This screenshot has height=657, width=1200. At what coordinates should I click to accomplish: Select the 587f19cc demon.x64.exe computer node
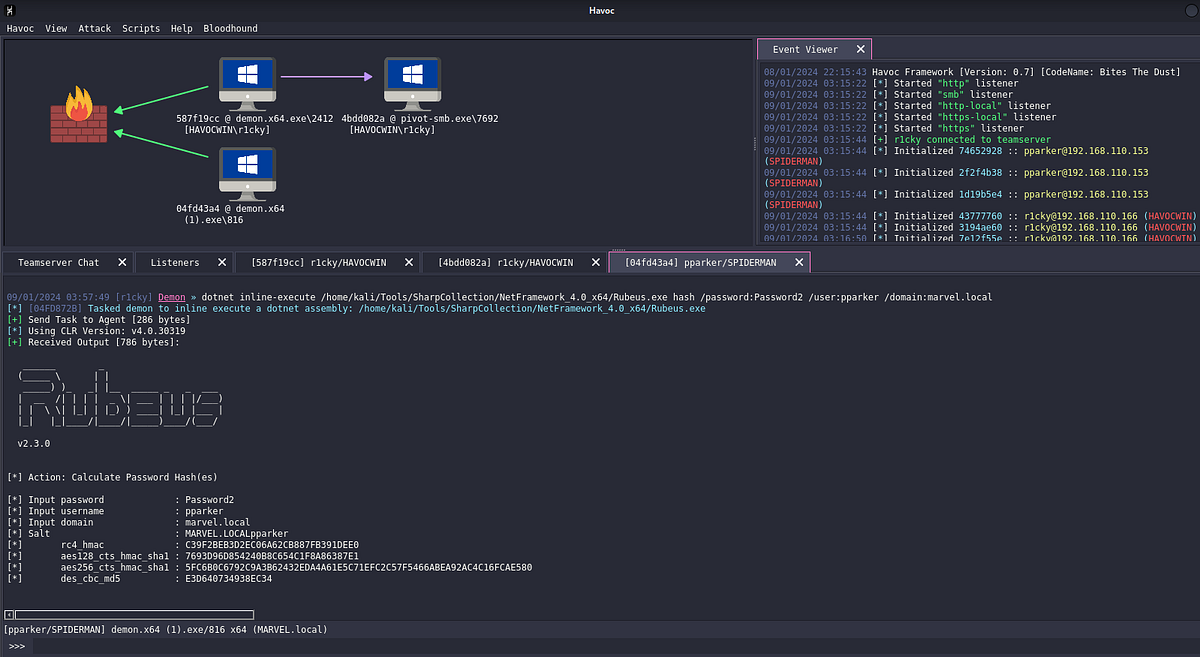point(248,83)
